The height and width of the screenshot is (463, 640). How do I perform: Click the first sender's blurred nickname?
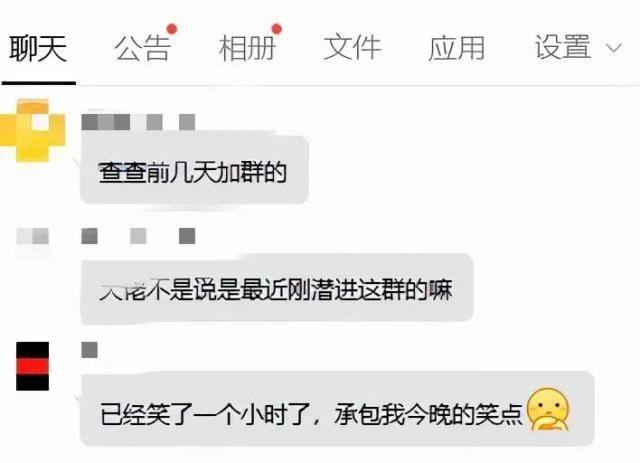pos(138,122)
